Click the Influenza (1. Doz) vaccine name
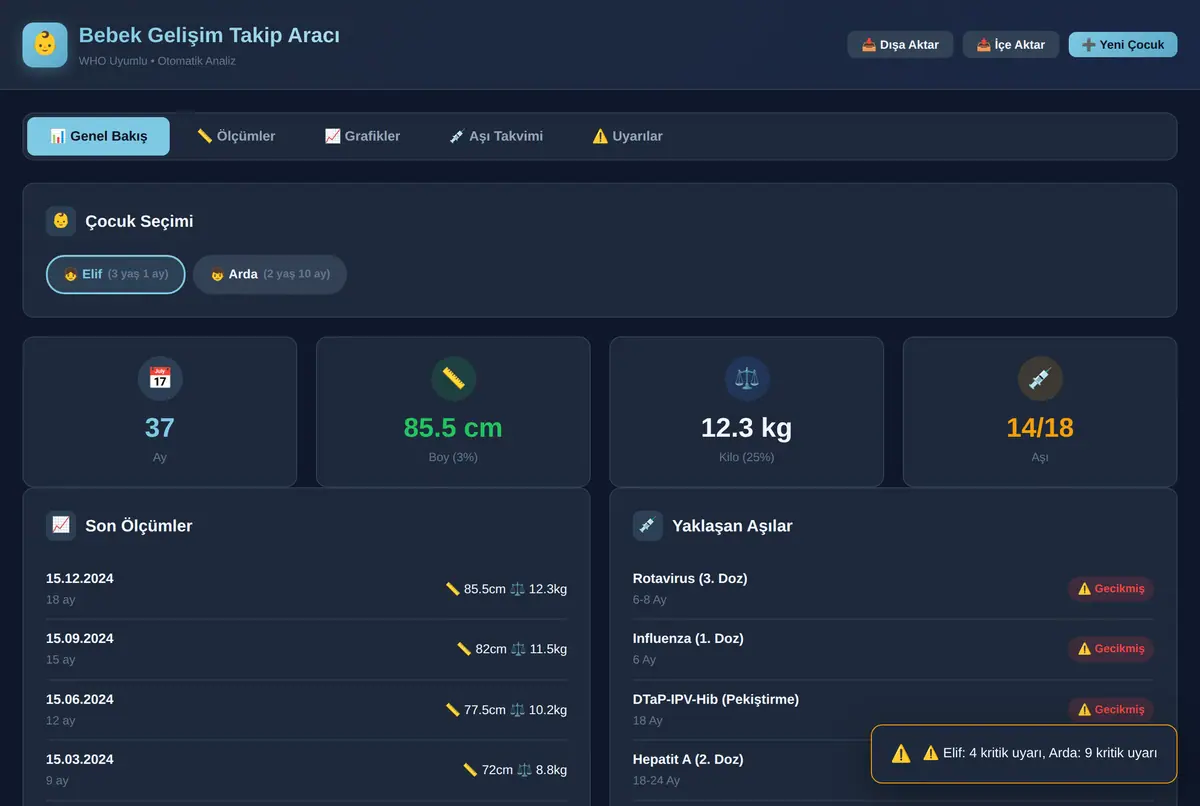1200x806 pixels. pyautogui.click(x=688, y=638)
